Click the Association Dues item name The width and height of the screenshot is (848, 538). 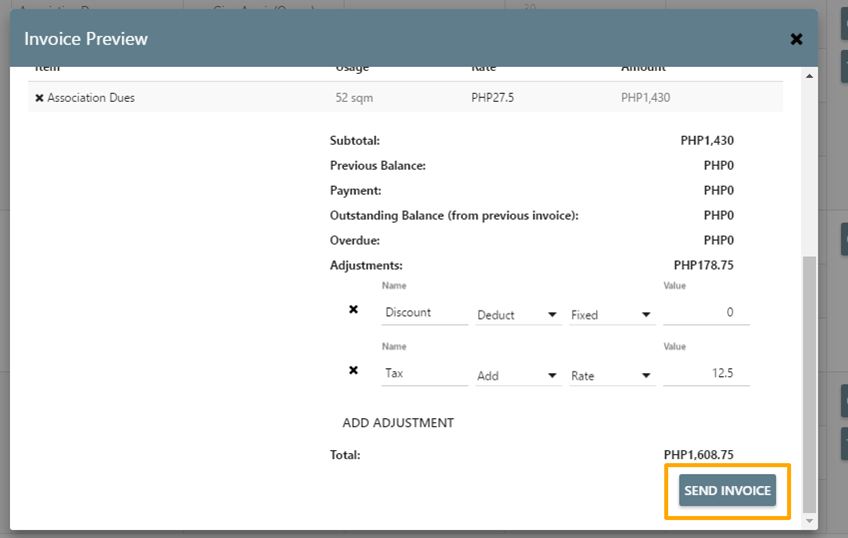(91, 98)
